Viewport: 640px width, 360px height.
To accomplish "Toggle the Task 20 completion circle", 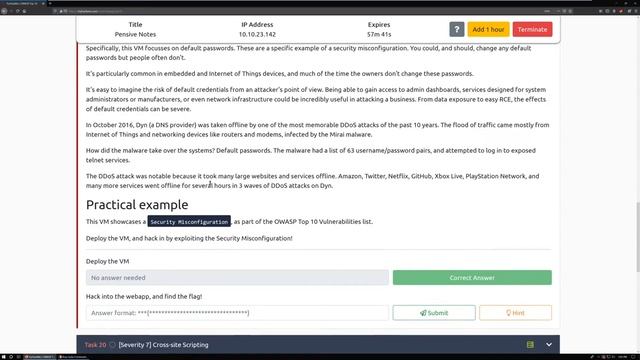I will click(x=112, y=345).
